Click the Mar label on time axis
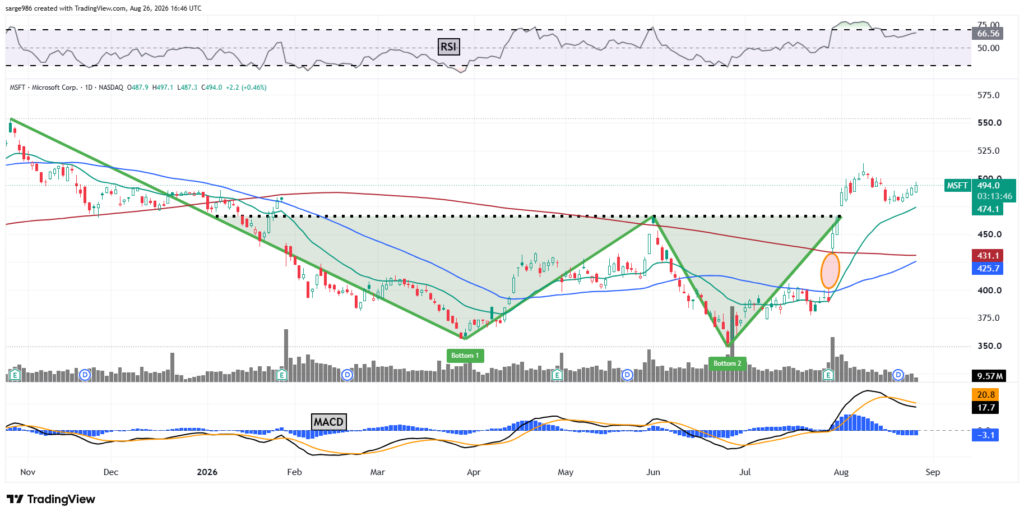Screen dimensions: 1024x516 click(377, 471)
